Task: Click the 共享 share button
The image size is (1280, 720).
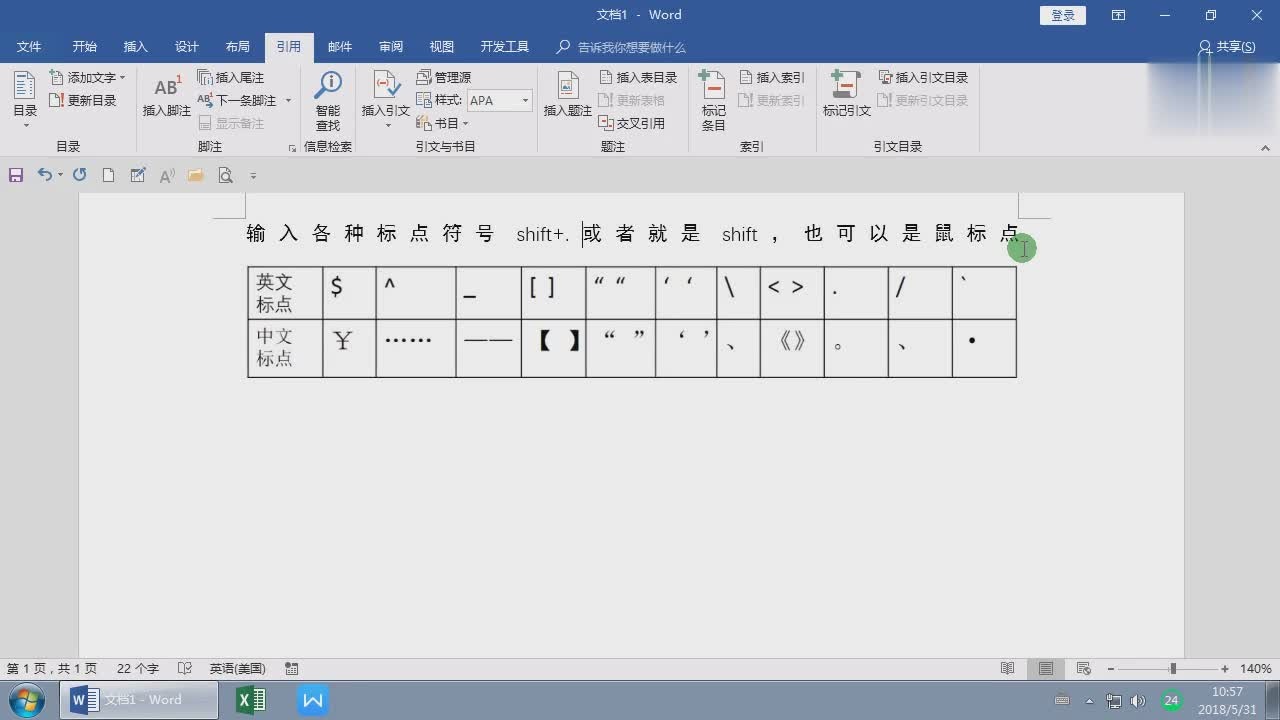Action: [1227, 47]
